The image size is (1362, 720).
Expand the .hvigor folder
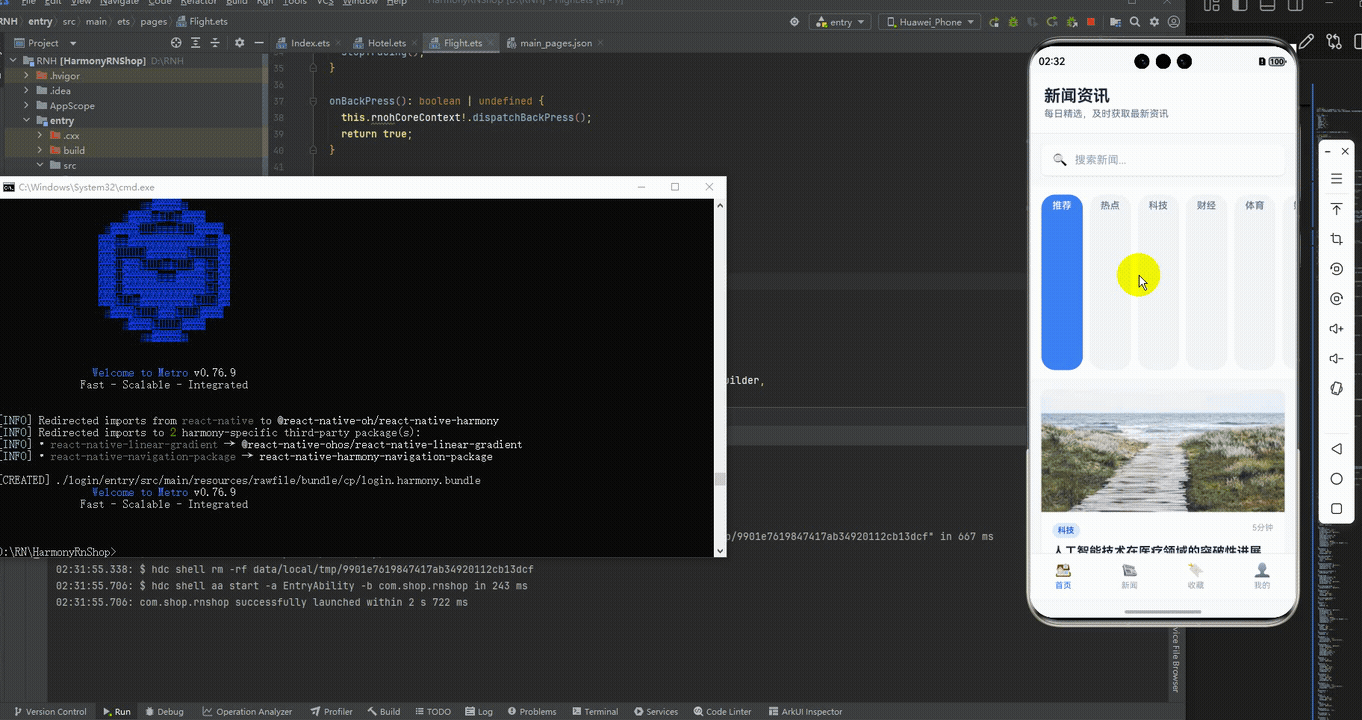click(27, 76)
